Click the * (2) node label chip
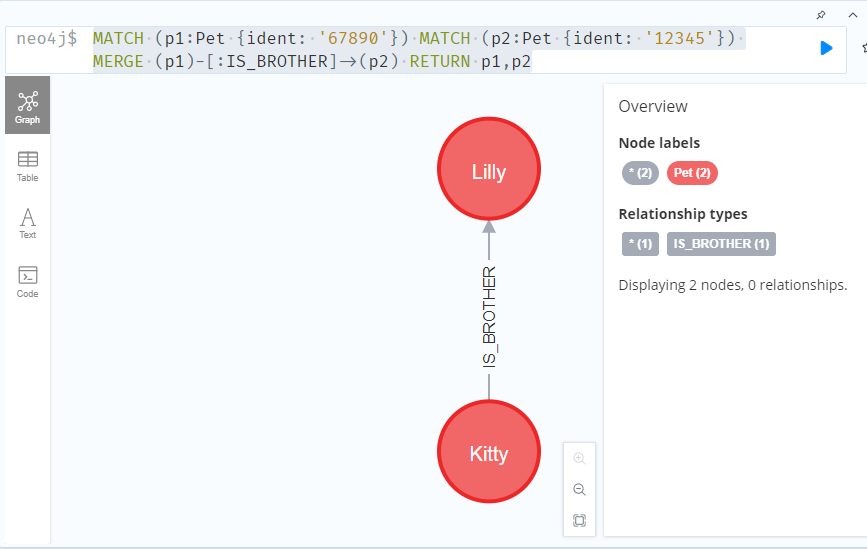Screen dimensions: 867x549 [640, 173]
